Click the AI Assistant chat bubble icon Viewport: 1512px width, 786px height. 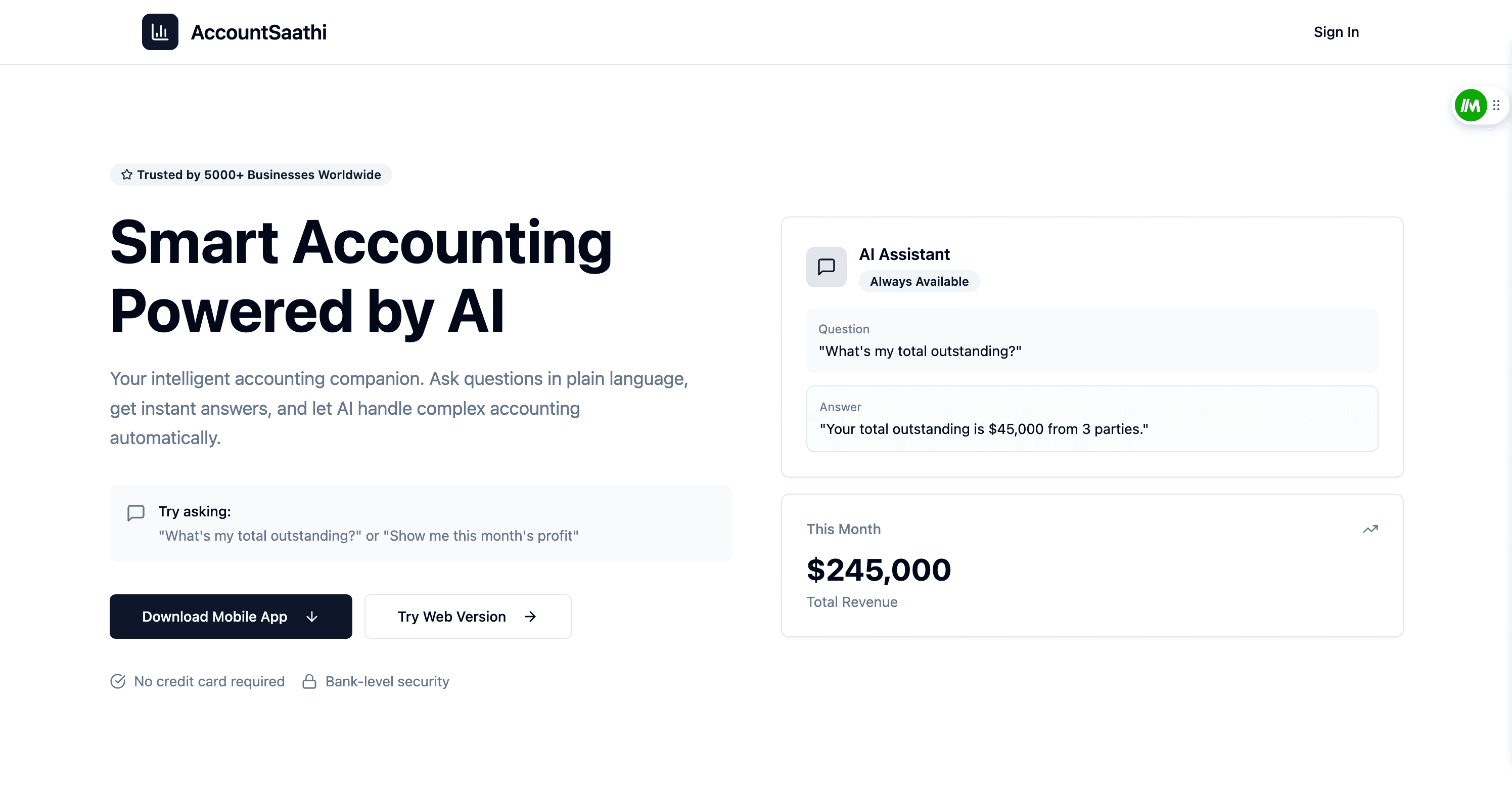[826, 267]
